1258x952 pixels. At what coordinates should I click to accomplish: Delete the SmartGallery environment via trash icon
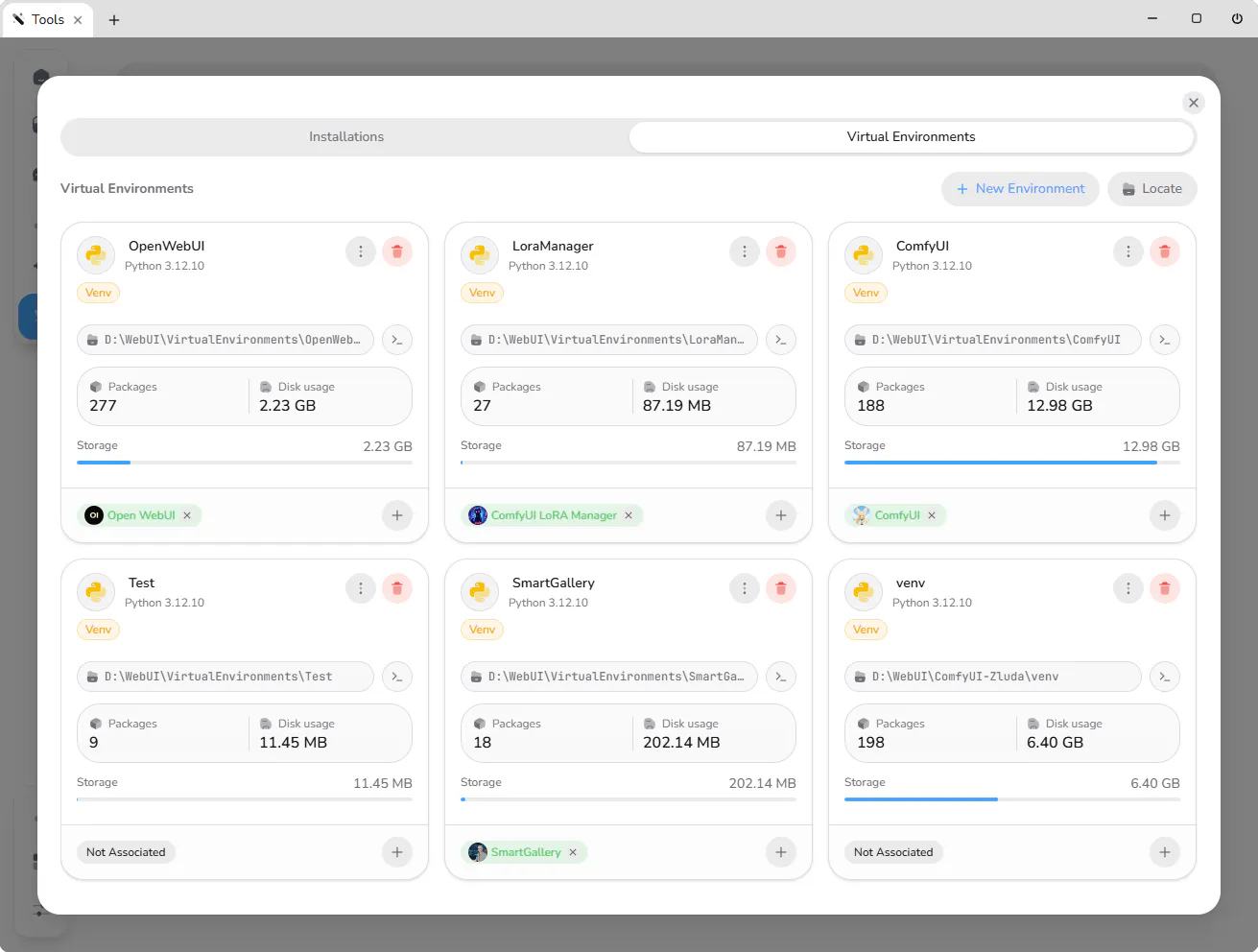(x=781, y=588)
